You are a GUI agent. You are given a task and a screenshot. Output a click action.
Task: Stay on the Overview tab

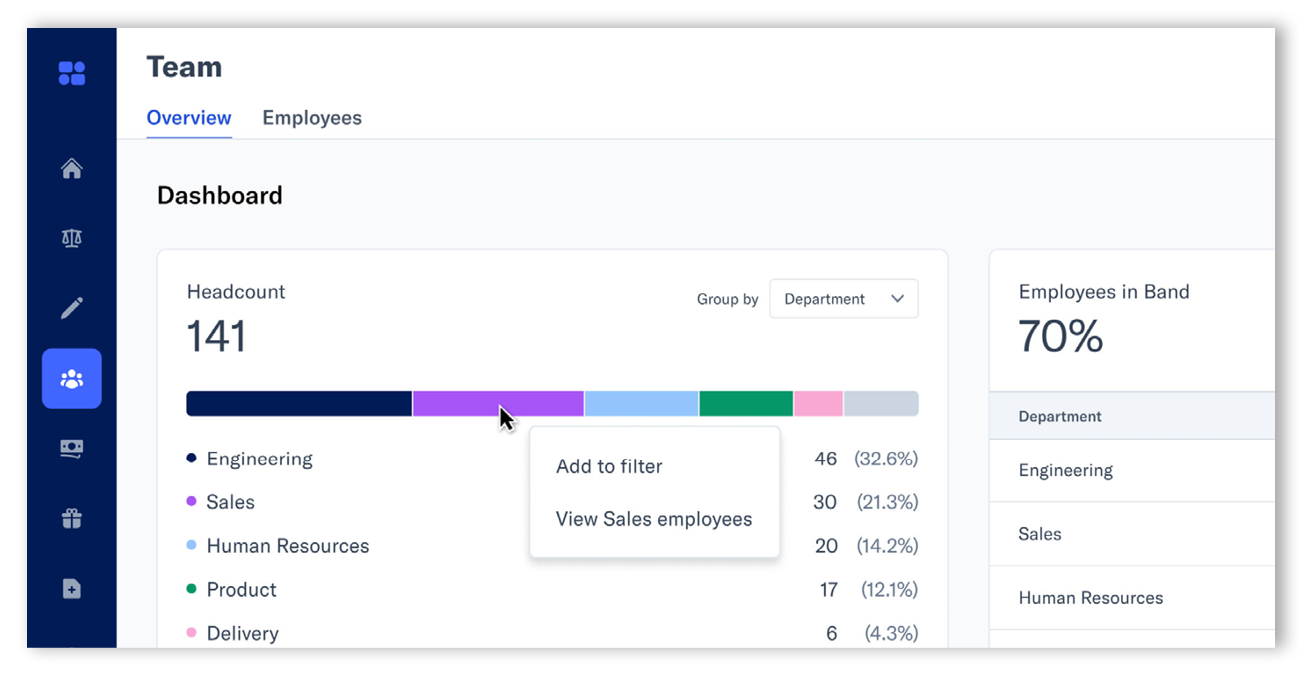tap(188, 117)
